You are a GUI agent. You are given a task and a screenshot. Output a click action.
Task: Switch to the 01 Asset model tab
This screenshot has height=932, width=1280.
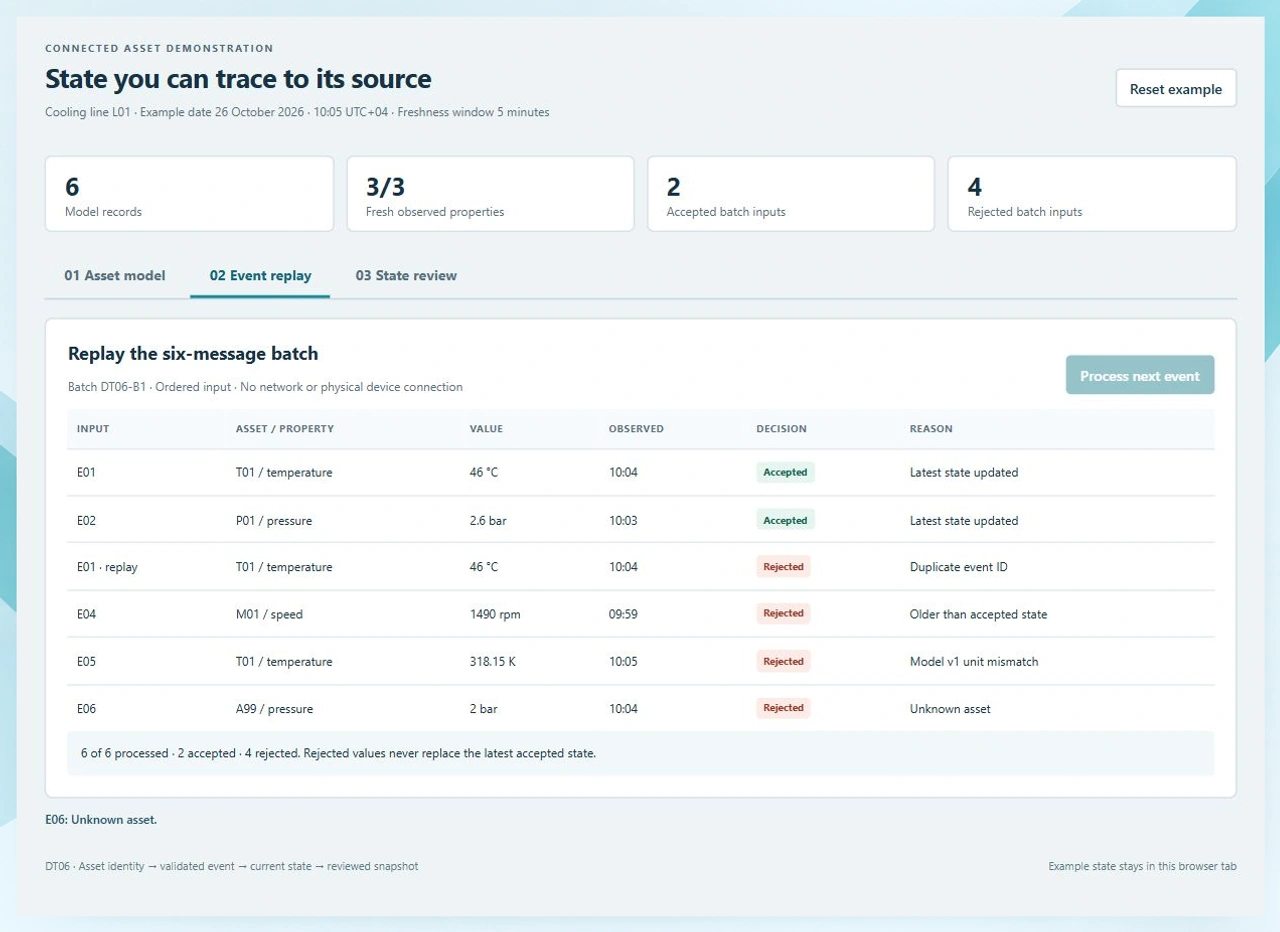(115, 276)
